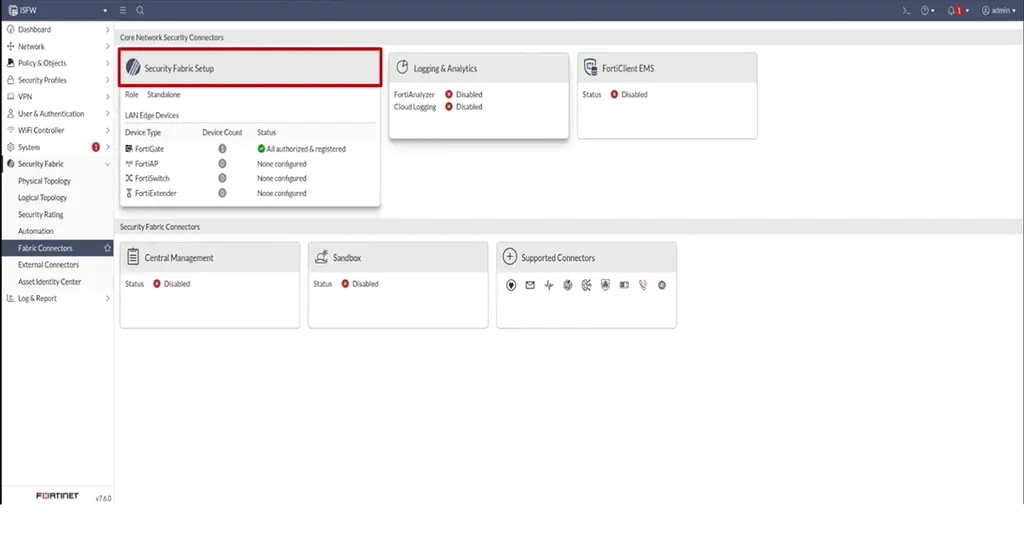Click the shield connector icon

pos(605,285)
